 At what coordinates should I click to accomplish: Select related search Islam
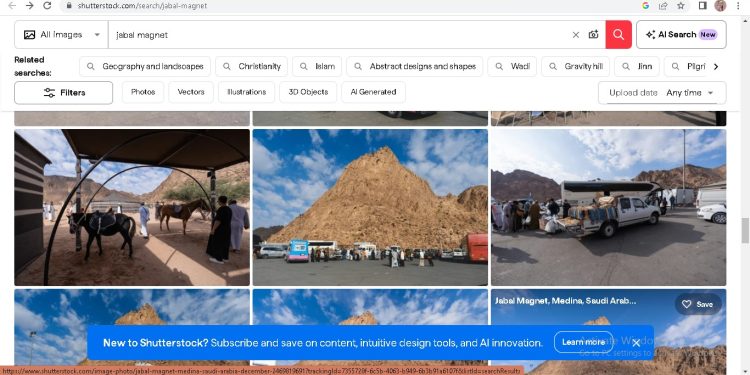(x=317, y=66)
